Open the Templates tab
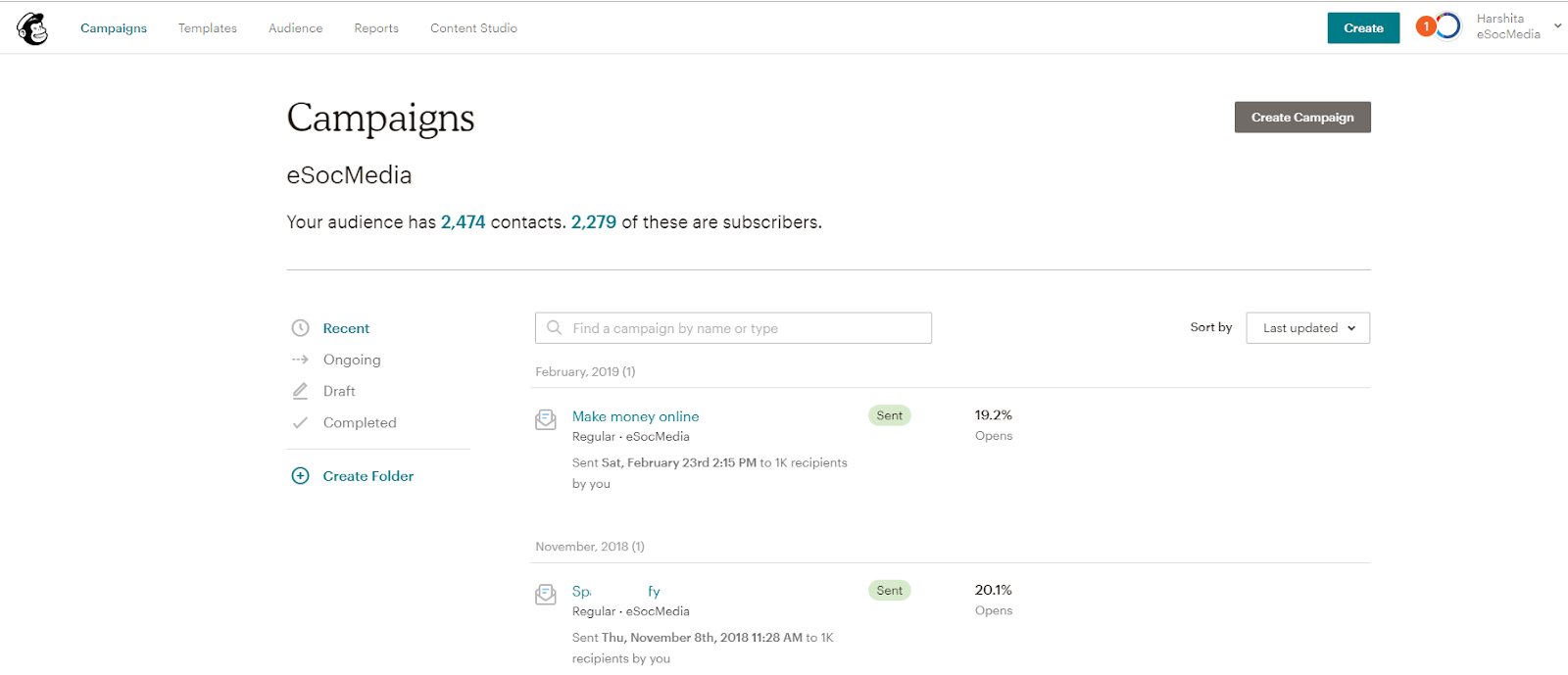 [x=208, y=28]
